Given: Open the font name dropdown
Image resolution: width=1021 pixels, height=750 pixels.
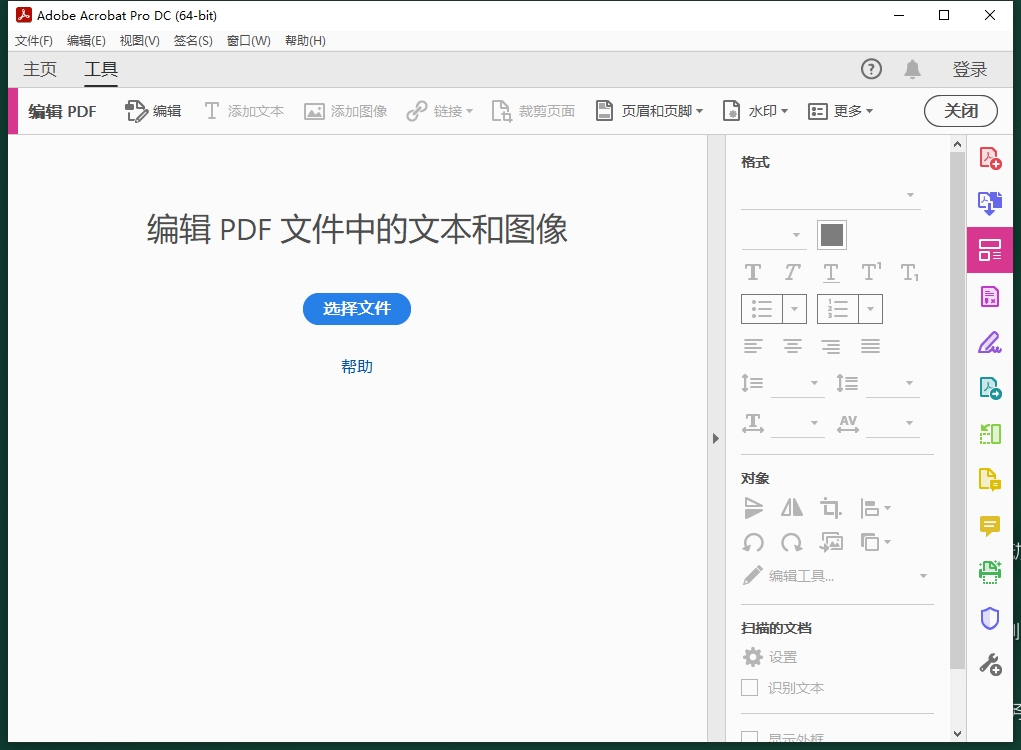Looking at the screenshot, I should [831, 195].
